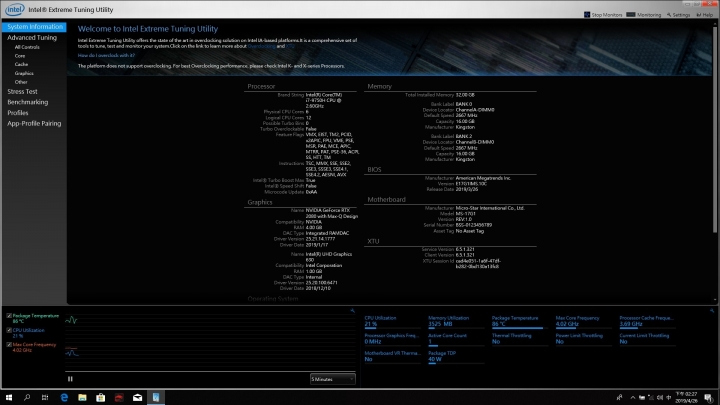Toggle the CPU Utilization graph checkbox
720x405 pixels.
(x=9, y=330)
